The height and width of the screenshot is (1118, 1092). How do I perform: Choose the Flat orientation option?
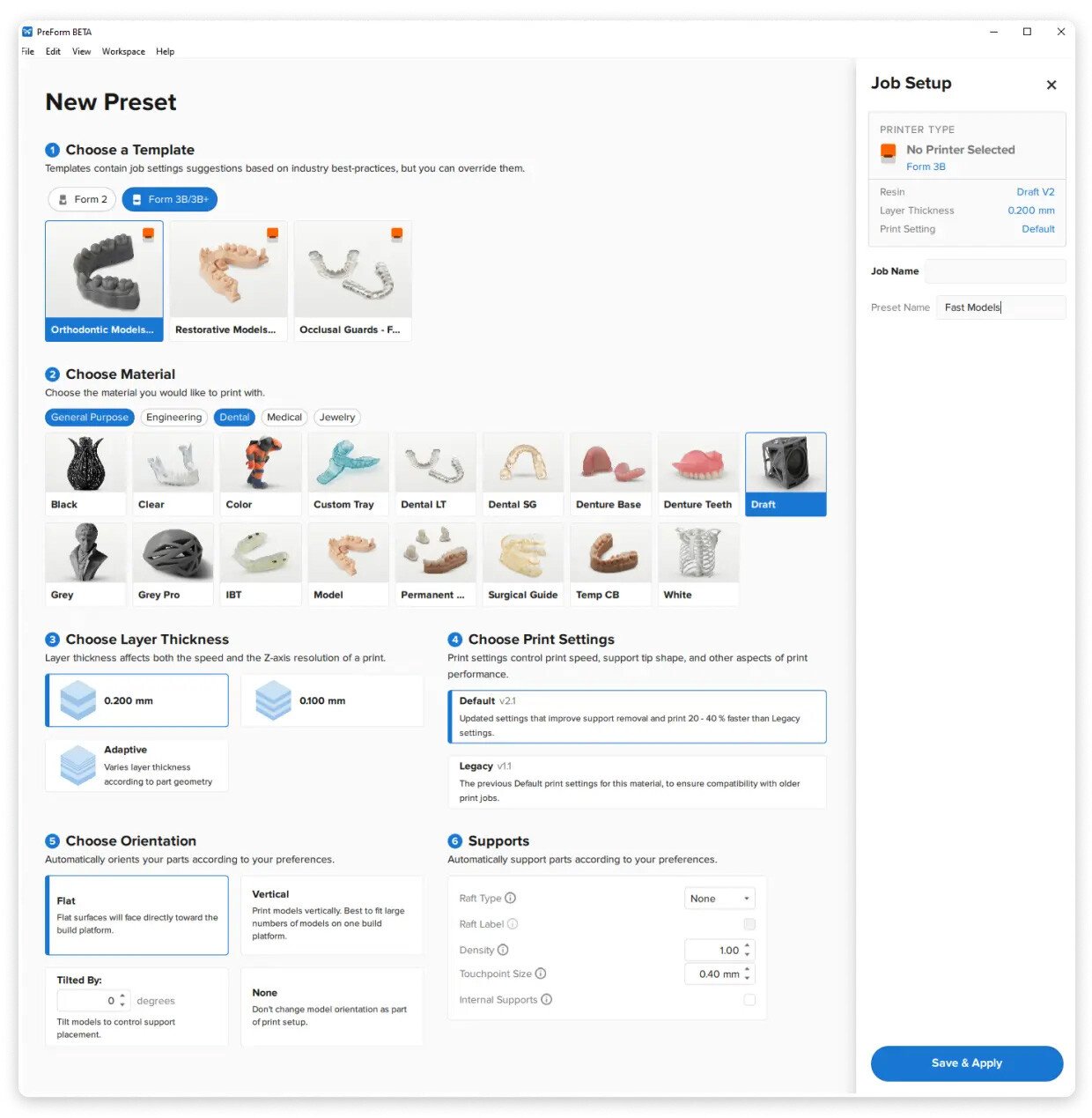pyautogui.click(x=137, y=915)
